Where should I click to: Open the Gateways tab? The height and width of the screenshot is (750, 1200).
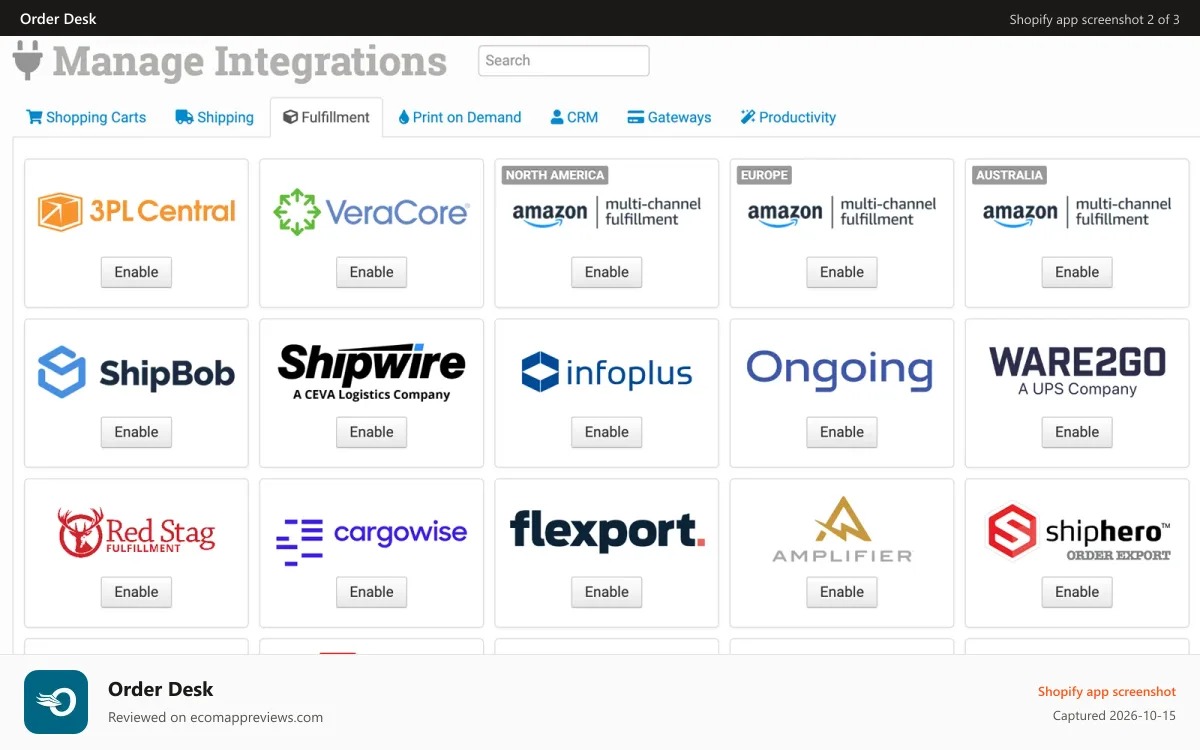(669, 117)
